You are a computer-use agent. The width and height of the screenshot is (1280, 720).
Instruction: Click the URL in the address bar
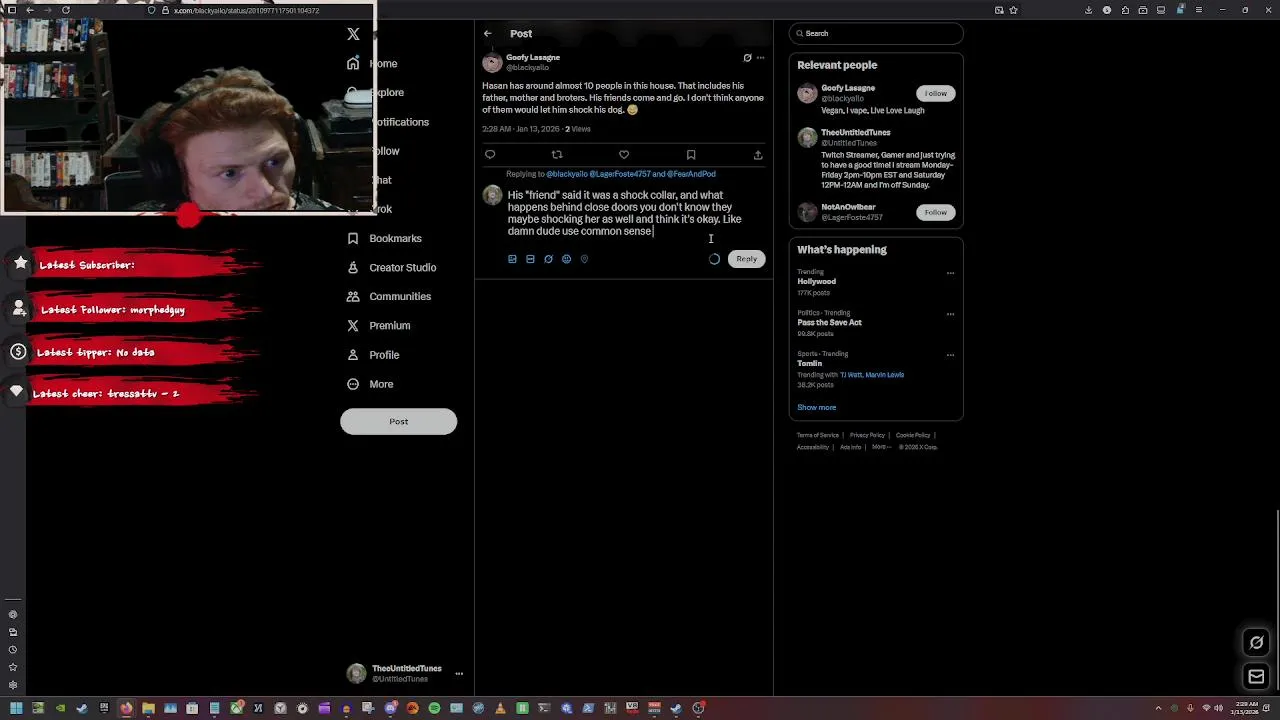(x=247, y=10)
